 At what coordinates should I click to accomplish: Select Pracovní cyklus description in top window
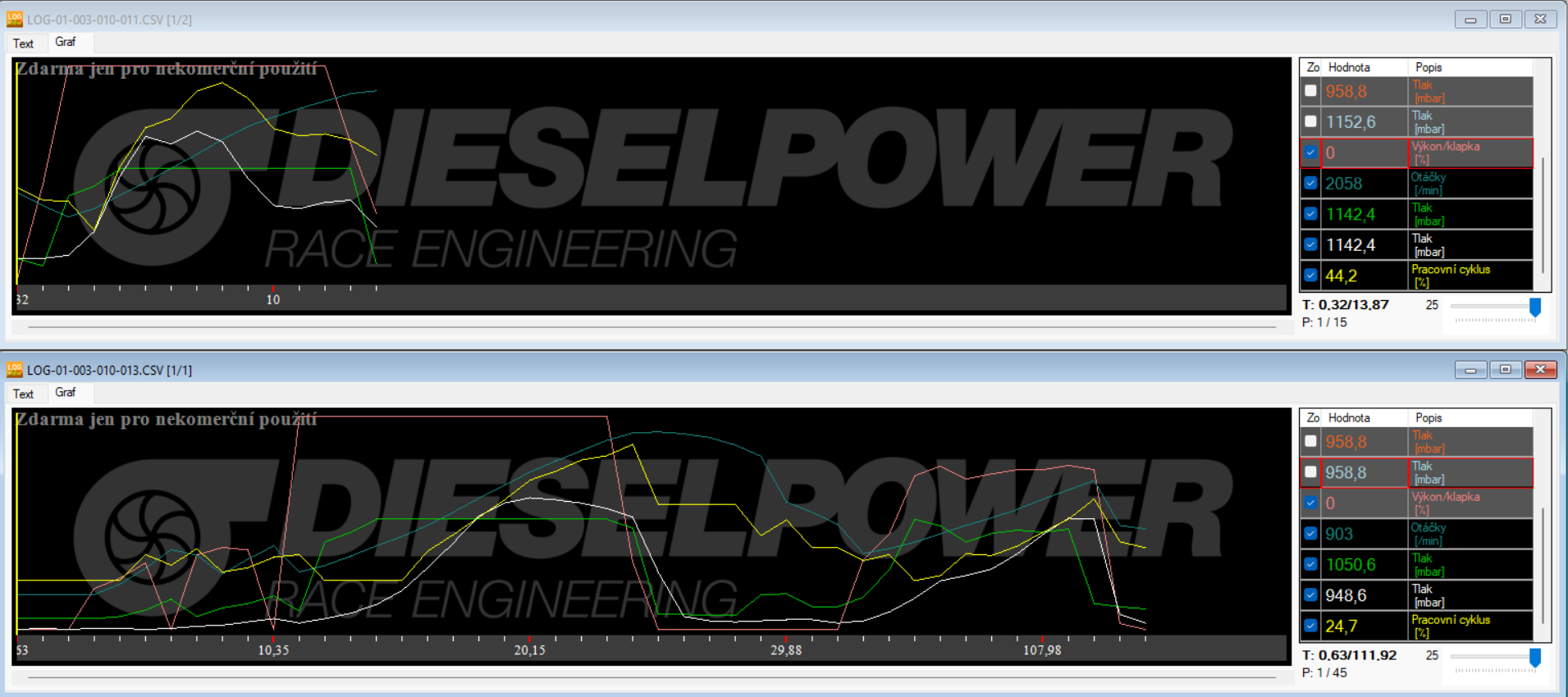pyautogui.click(x=1470, y=276)
